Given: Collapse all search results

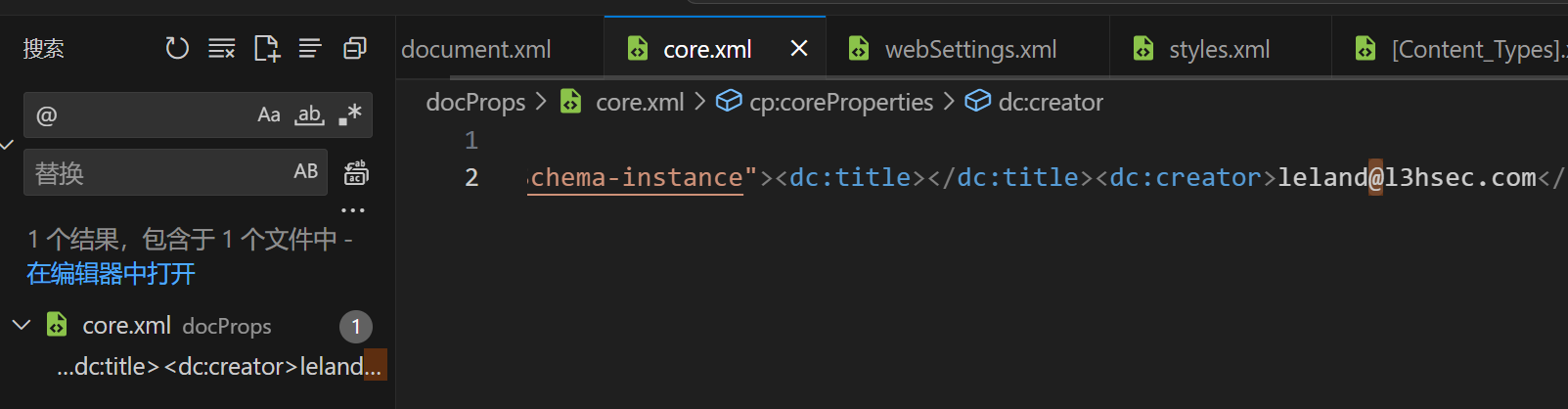Looking at the screenshot, I should click(354, 48).
